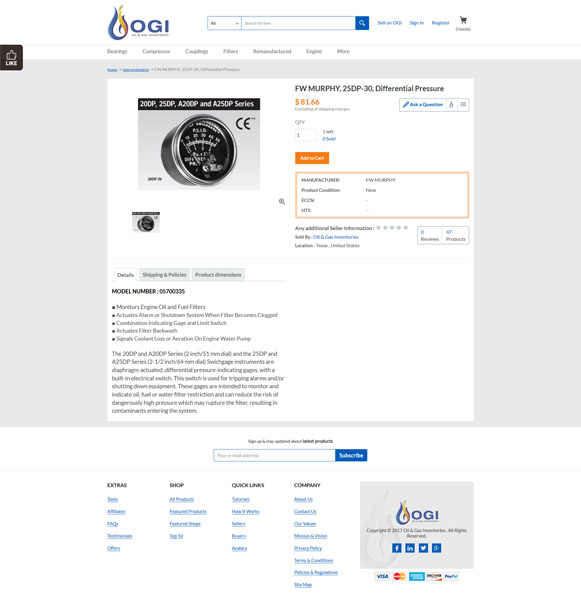Open the How It Works footer link
581x604 pixels.
(245, 512)
